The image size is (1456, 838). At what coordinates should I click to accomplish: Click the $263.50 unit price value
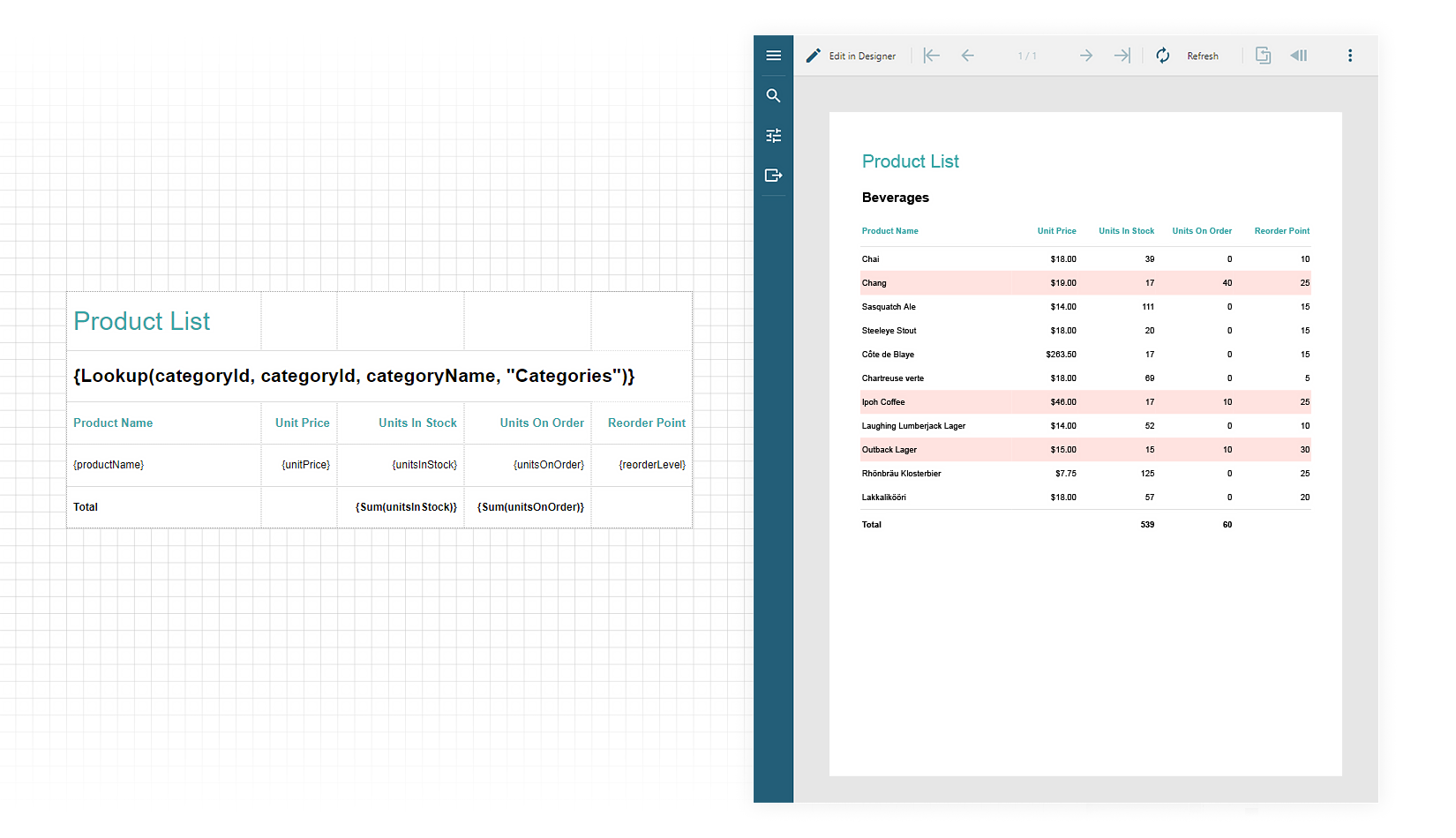coord(1061,355)
